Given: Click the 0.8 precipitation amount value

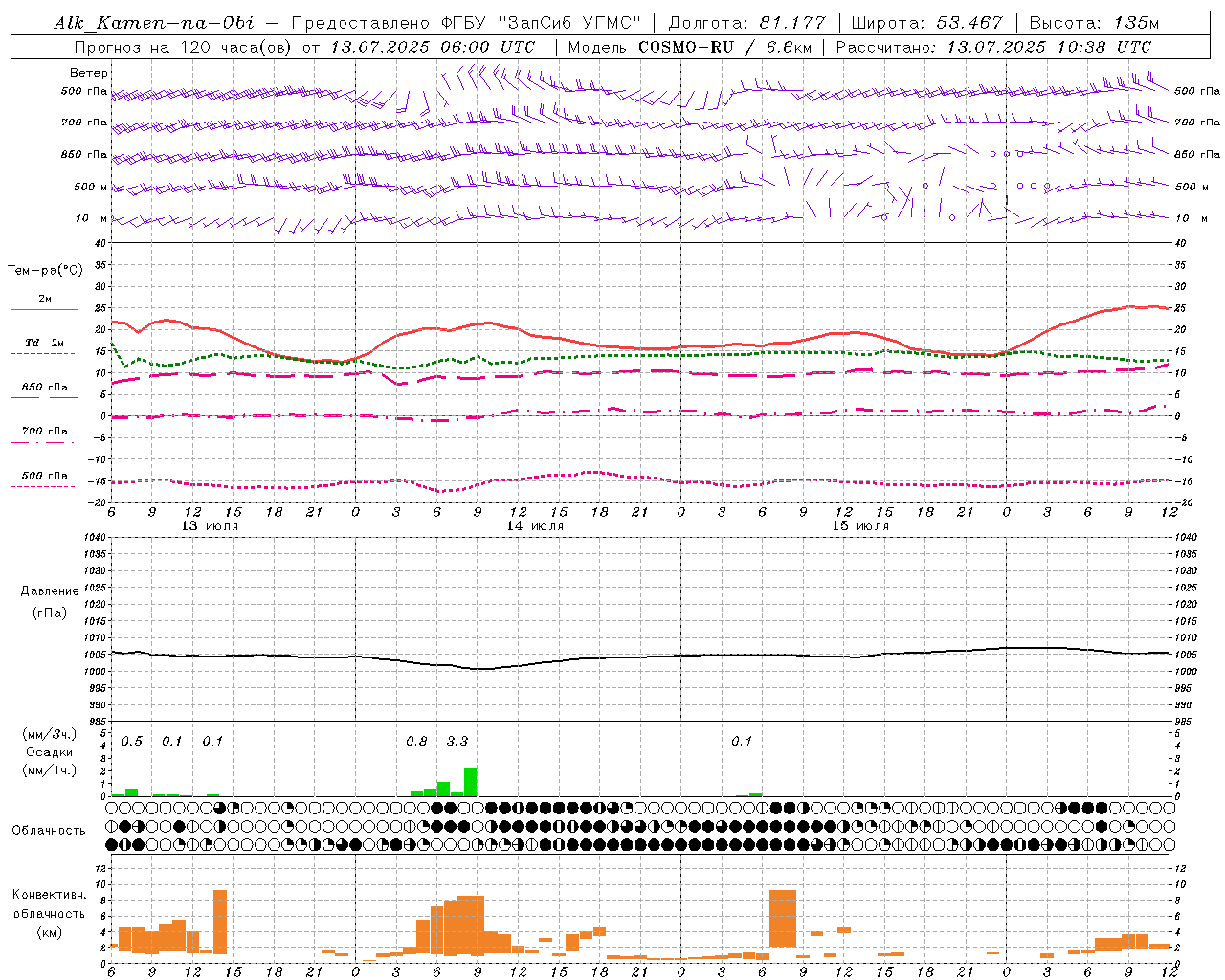Looking at the screenshot, I should tap(416, 742).
